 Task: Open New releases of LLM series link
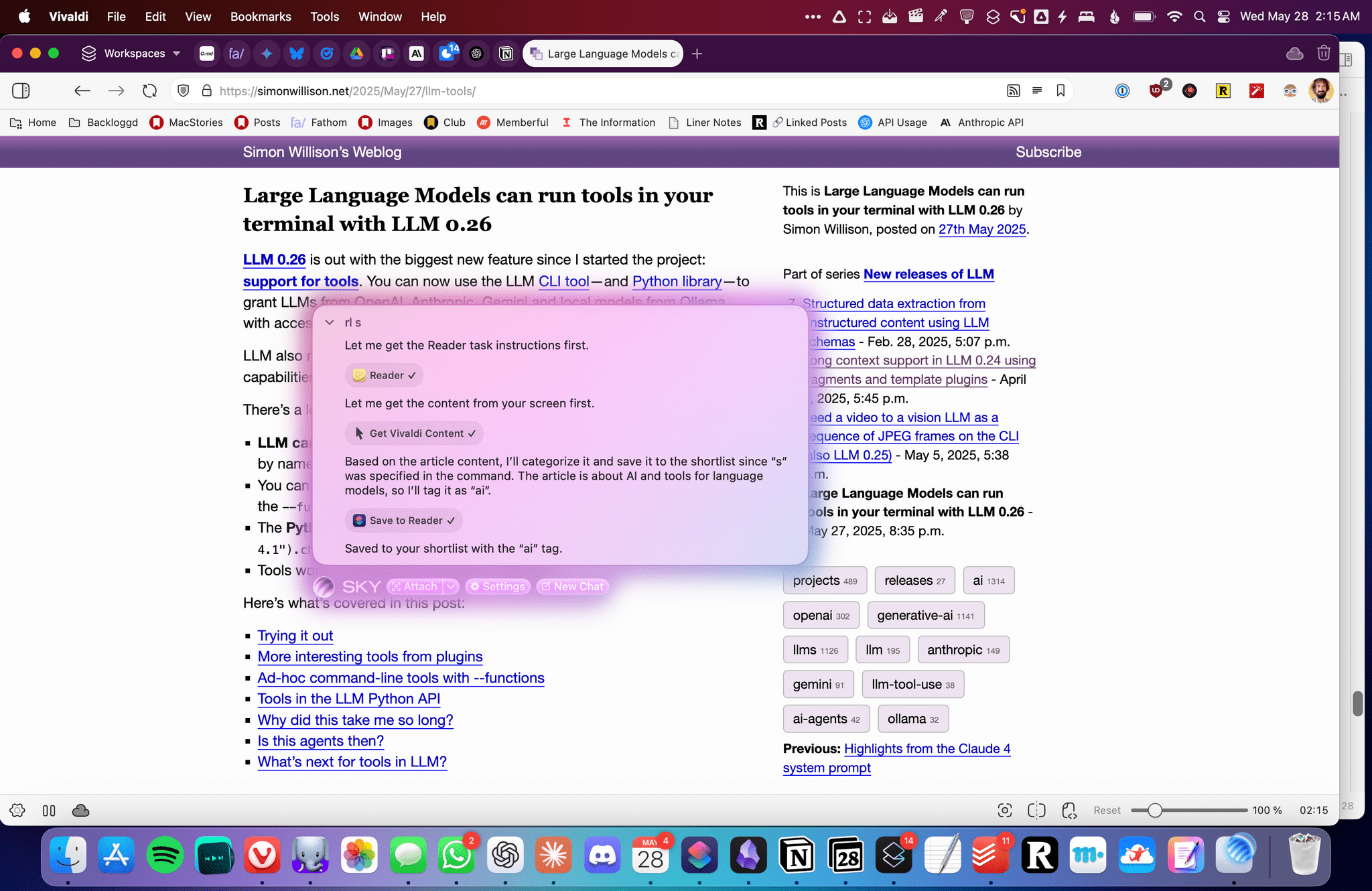(929, 274)
